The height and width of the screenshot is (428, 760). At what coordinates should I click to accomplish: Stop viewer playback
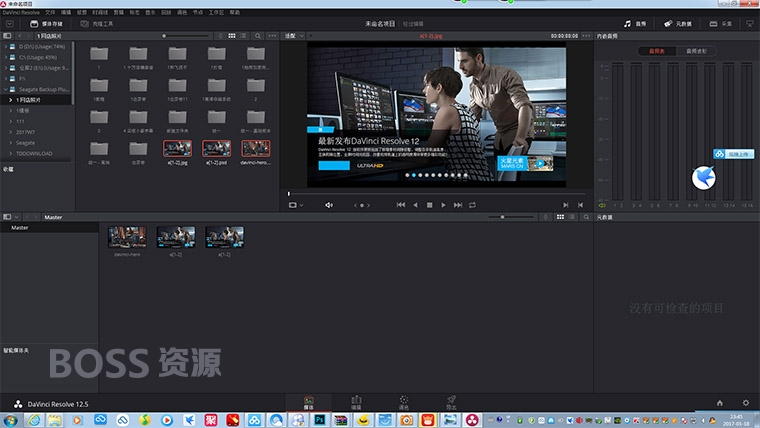429,205
